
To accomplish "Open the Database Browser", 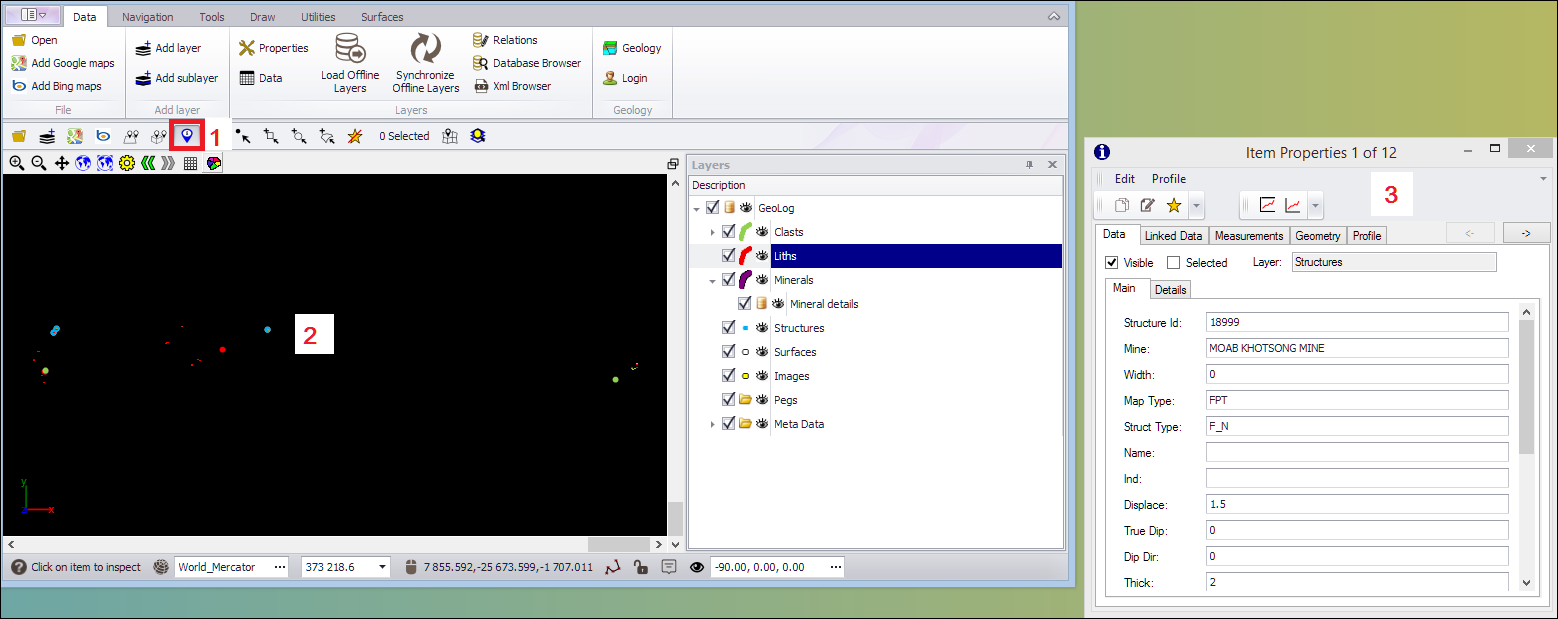I will click(527, 63).
